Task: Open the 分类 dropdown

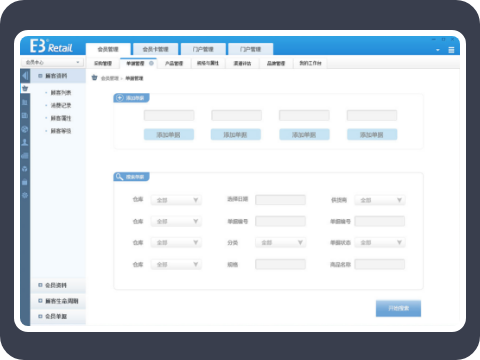Action: pyautogui.click(x=280, y=242)
